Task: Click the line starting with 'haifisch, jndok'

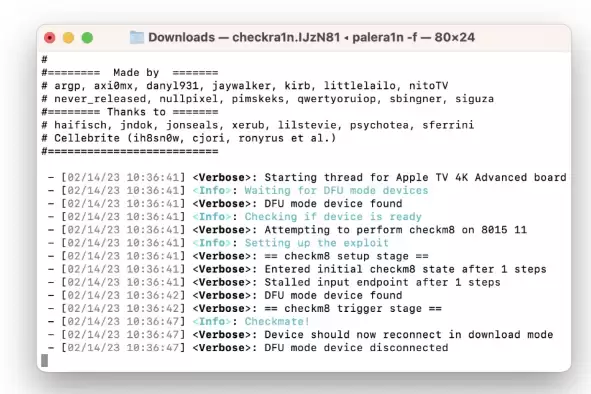Action: (x=258, y=125)
